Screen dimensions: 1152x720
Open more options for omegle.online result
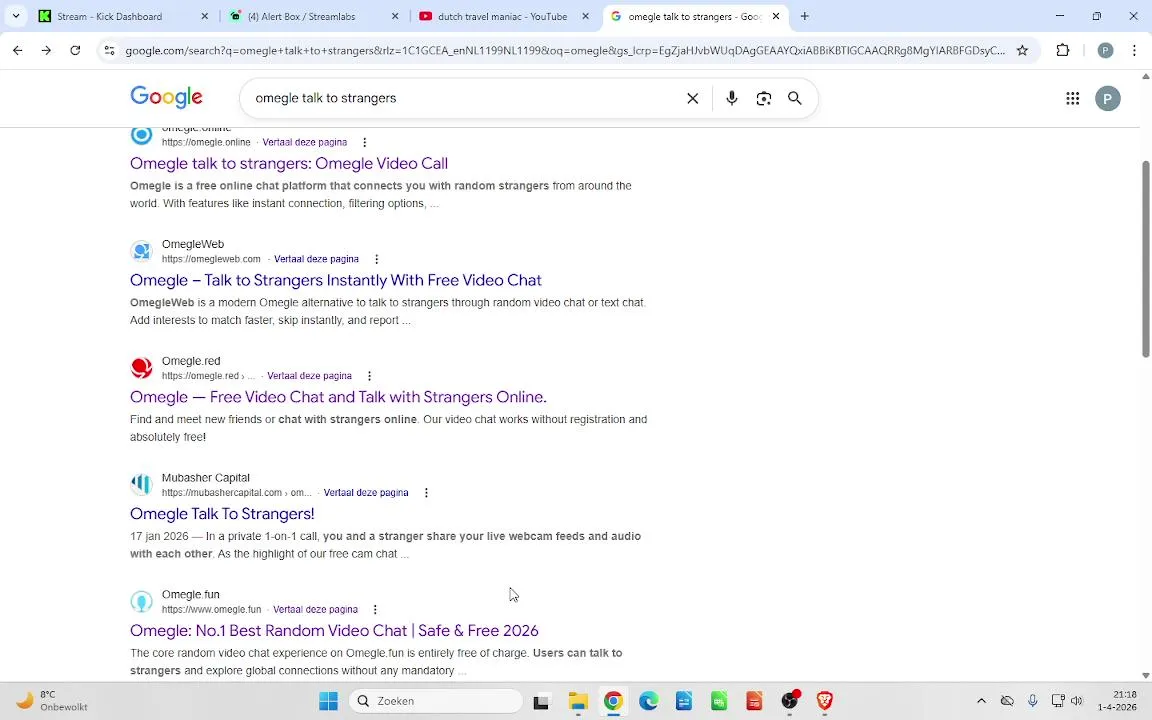[364, 143]
